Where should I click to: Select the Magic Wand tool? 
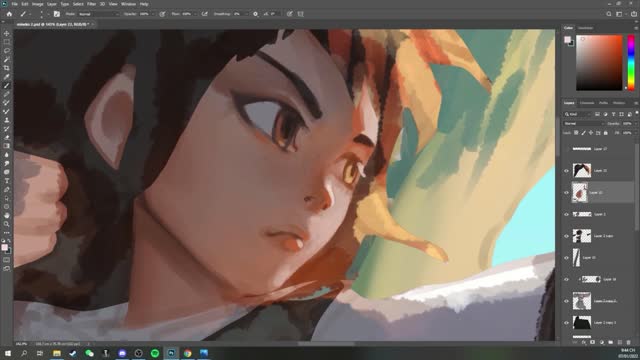(7, 59)
